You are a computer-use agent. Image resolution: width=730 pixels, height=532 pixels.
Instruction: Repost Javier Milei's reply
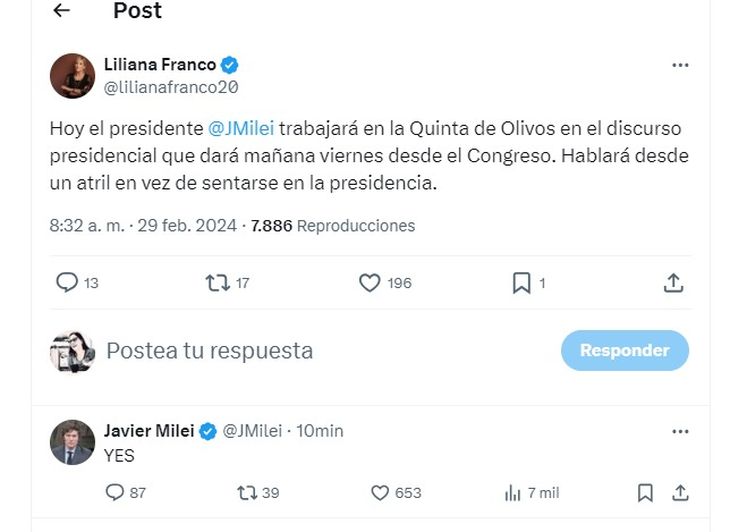(x=247, y=492)
